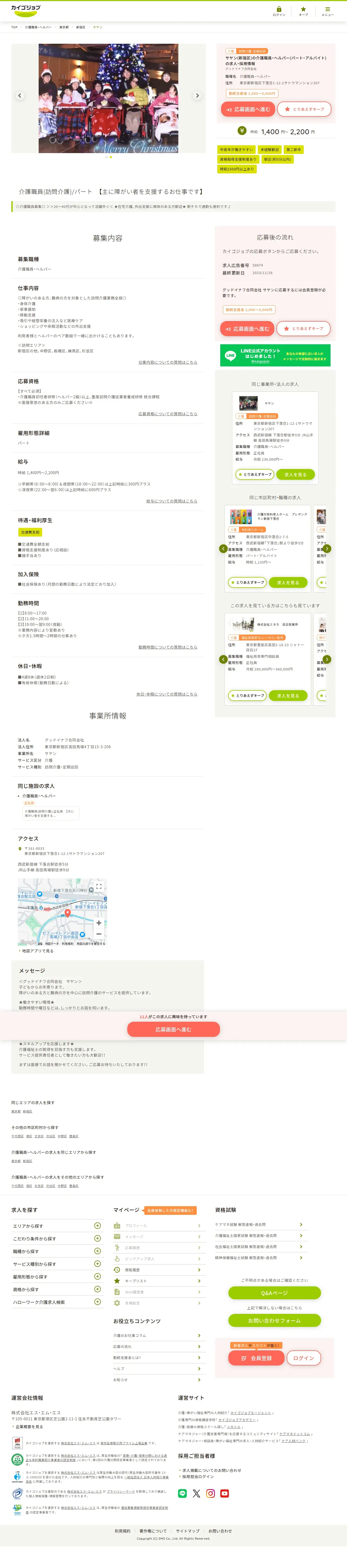The image size is (347, 1568).
Task: Open the YouTube icon in footer
Action: [225, 1493]
